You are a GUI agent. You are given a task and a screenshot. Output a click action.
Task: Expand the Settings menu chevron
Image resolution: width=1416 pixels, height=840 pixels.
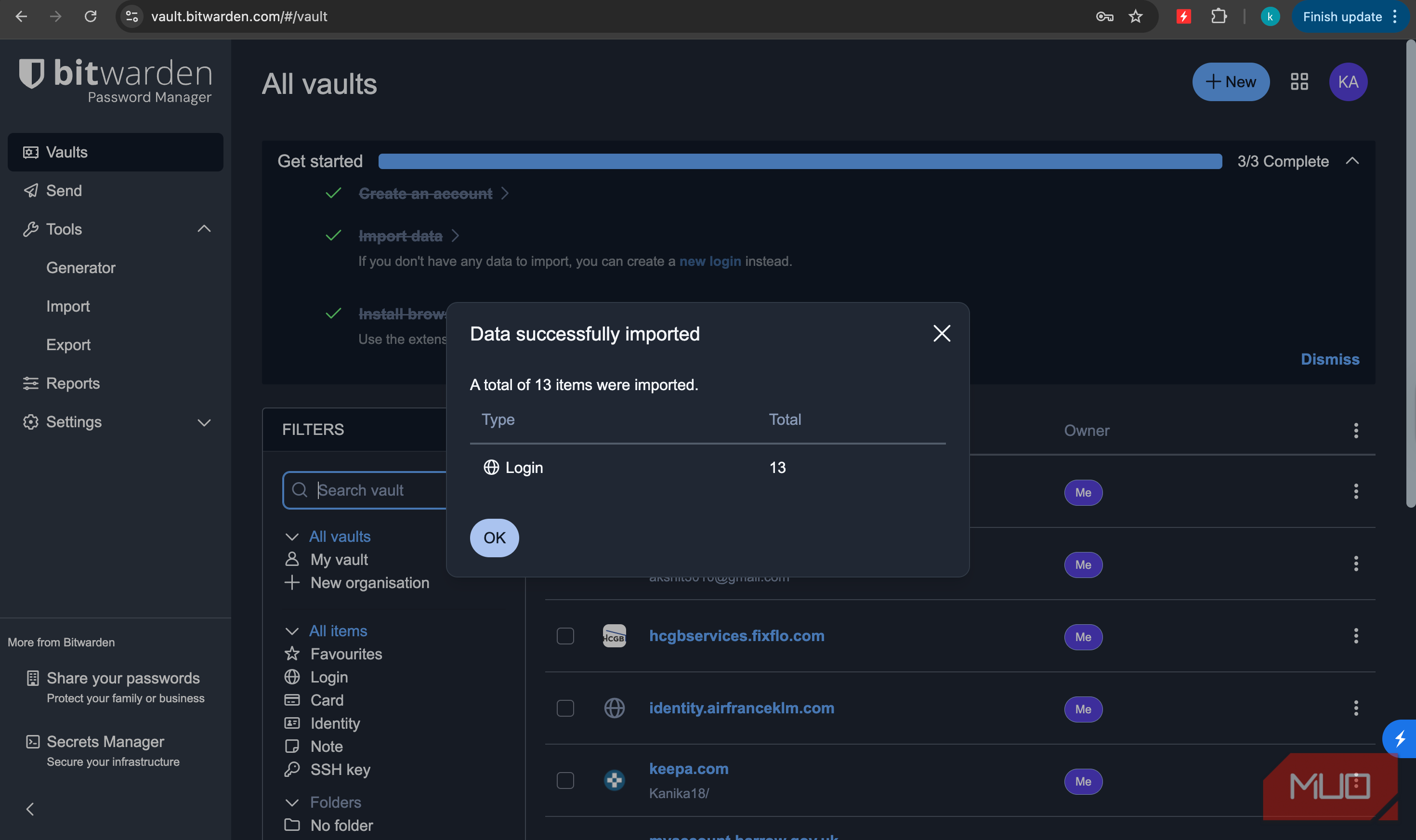pyautogui.click(x=204, y=422)
